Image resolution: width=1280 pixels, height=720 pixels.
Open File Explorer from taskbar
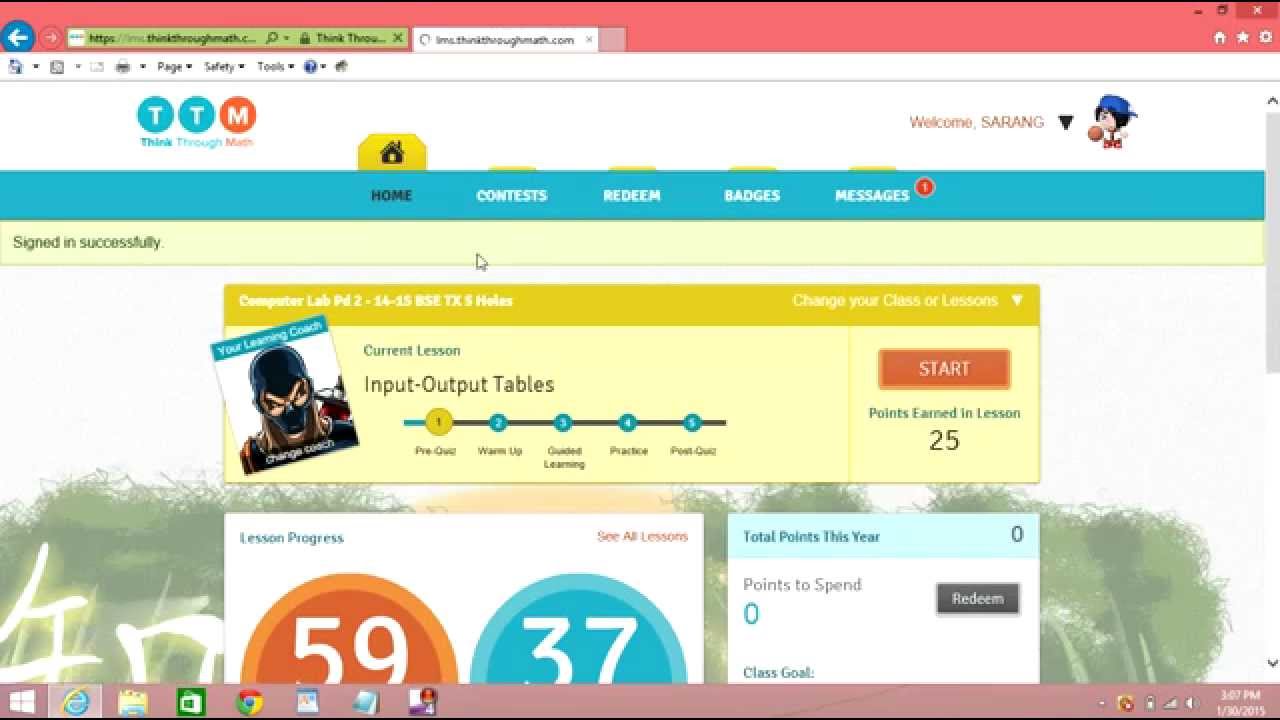tap(133, 702)
